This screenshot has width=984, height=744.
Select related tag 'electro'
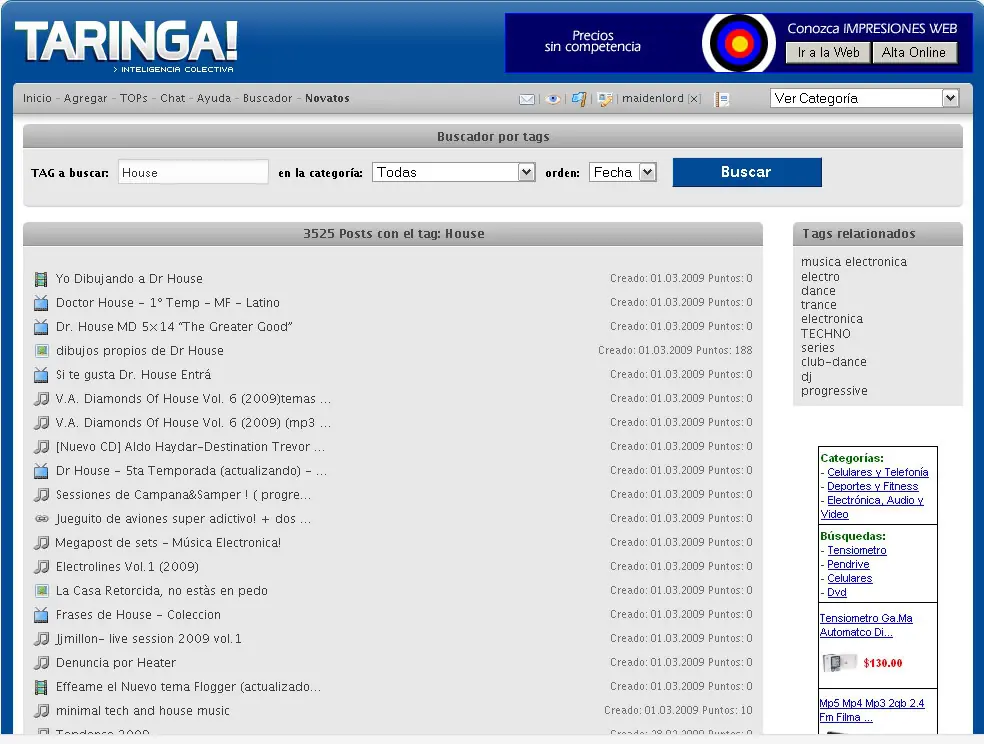pos(820,277)
